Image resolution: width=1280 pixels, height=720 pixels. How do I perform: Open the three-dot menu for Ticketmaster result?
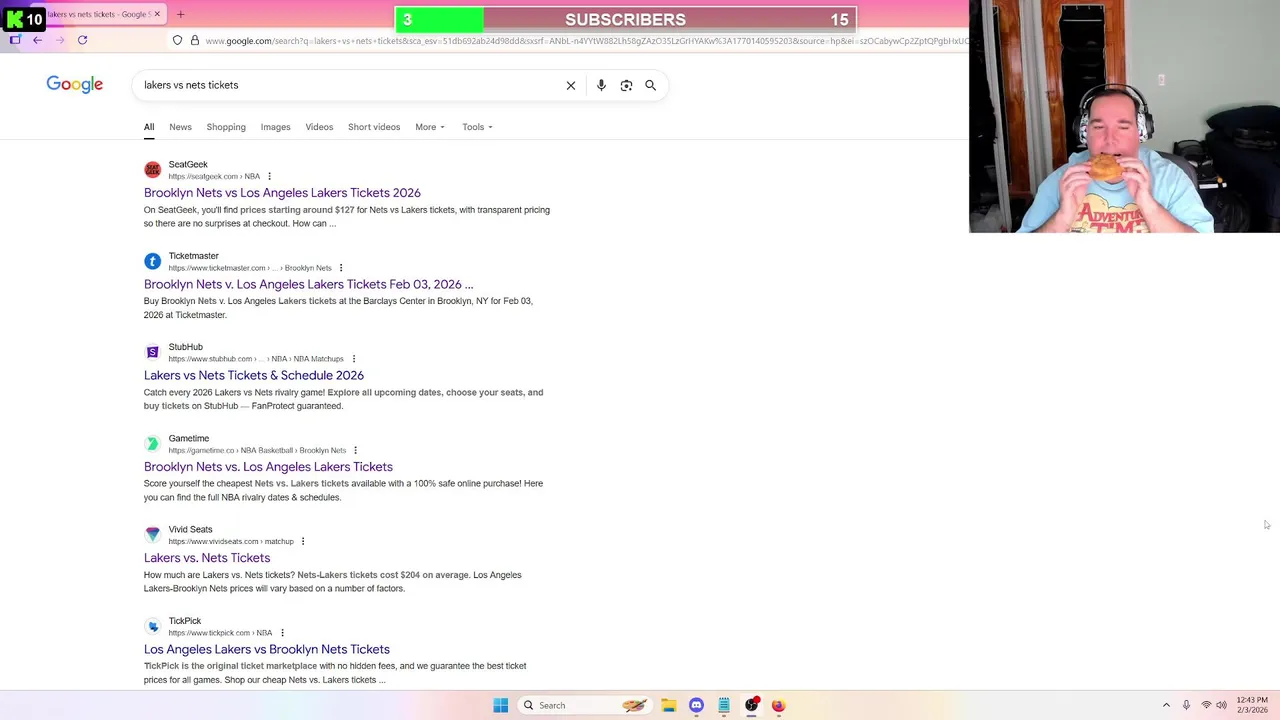[341, 267]
